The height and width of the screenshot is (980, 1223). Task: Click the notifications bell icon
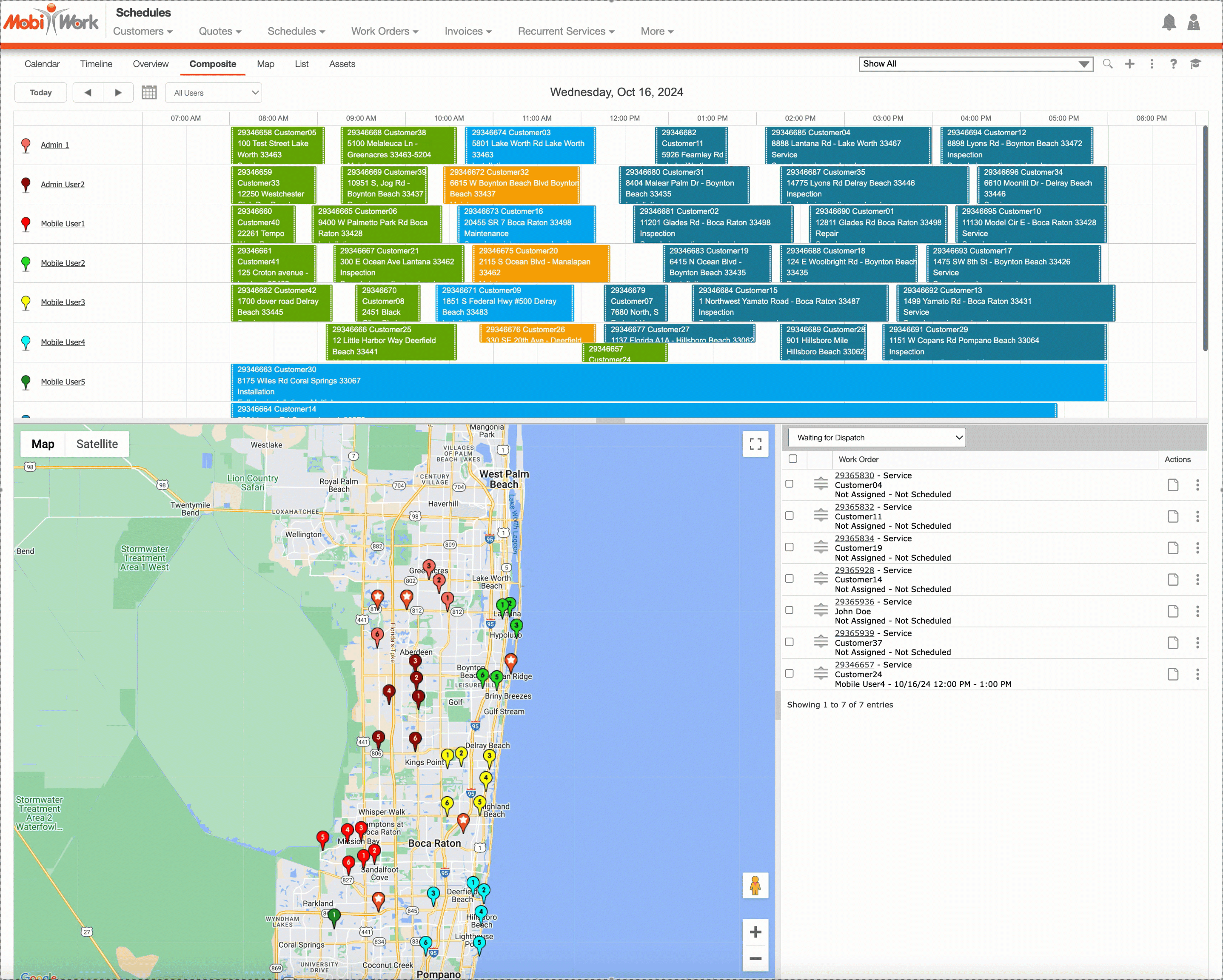(x=1169, y=23)
